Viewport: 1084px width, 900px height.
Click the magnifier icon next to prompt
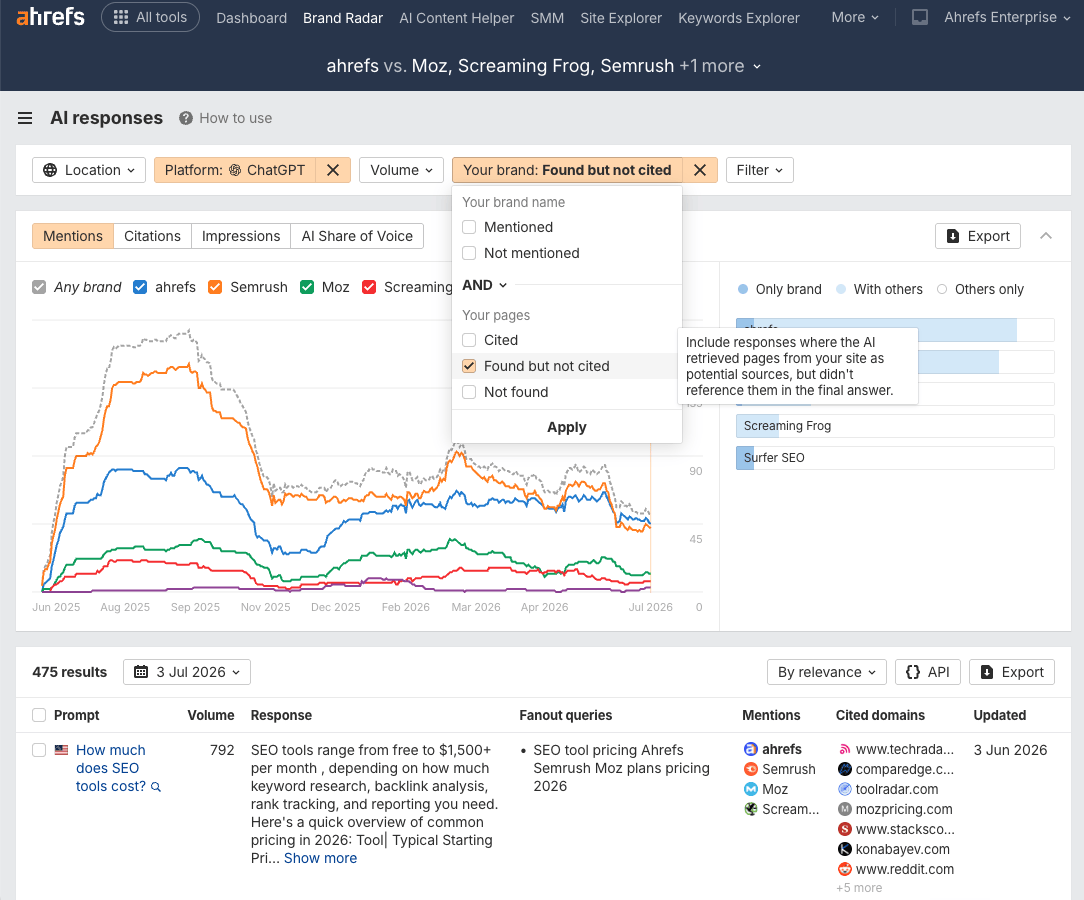(x=156, y=787)
